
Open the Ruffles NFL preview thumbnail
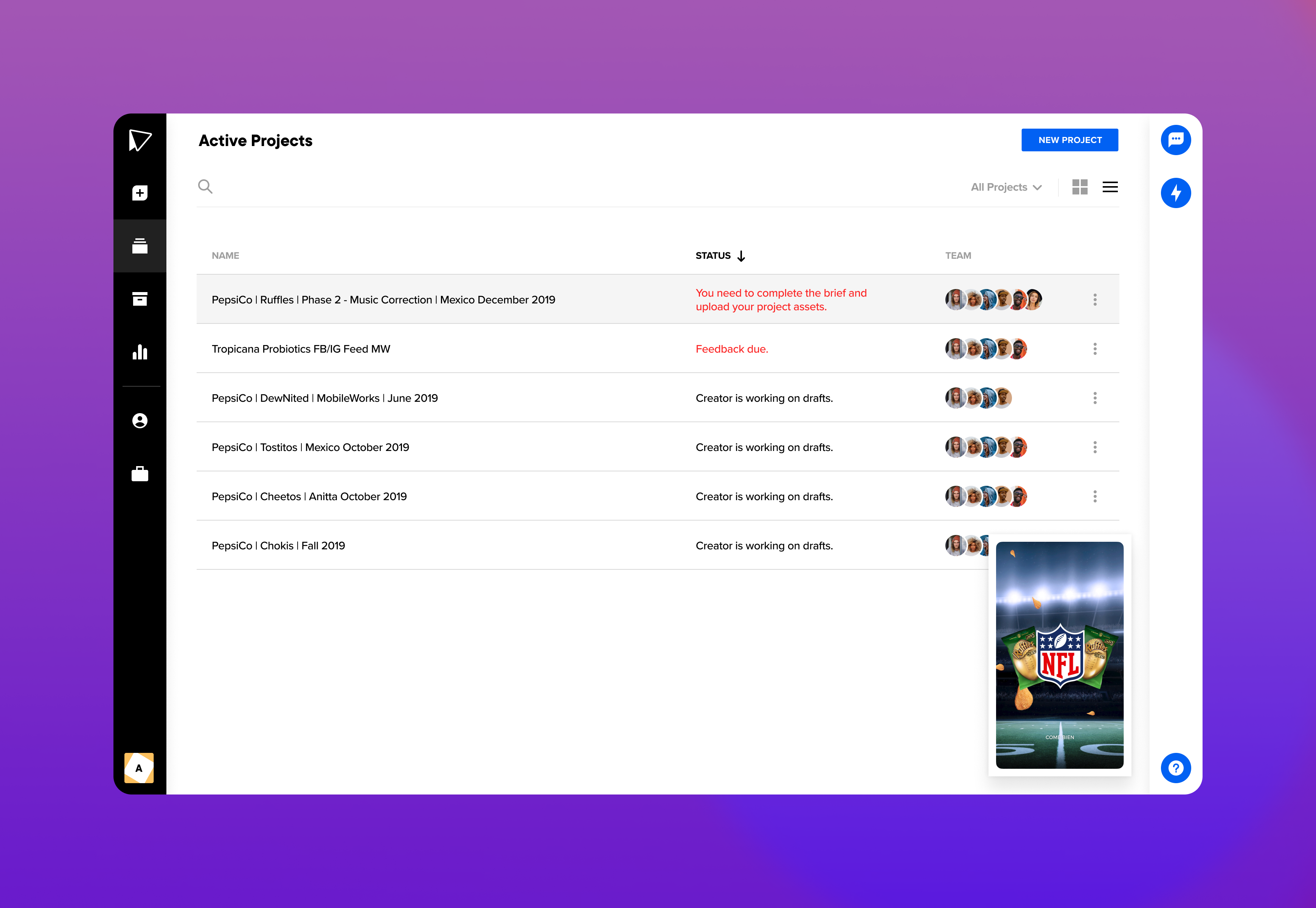(1060, 655)
